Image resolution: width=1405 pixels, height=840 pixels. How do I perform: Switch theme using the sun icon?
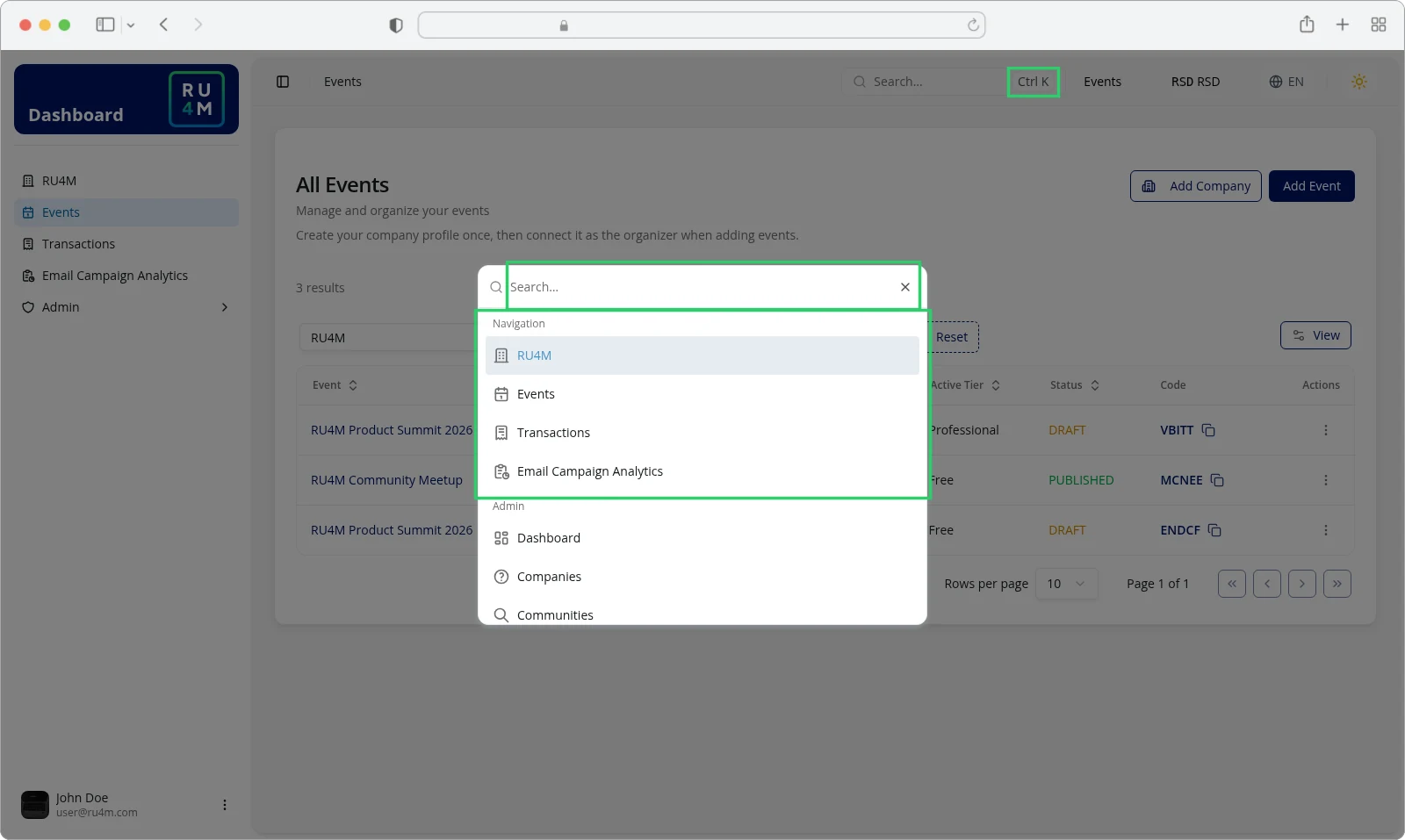[x=1359, y=82]
